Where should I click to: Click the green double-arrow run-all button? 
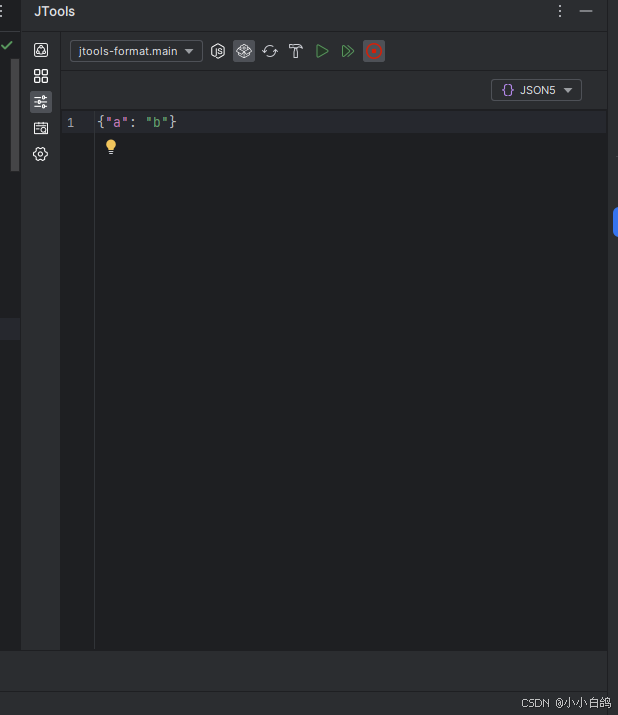tap(348, 51)
